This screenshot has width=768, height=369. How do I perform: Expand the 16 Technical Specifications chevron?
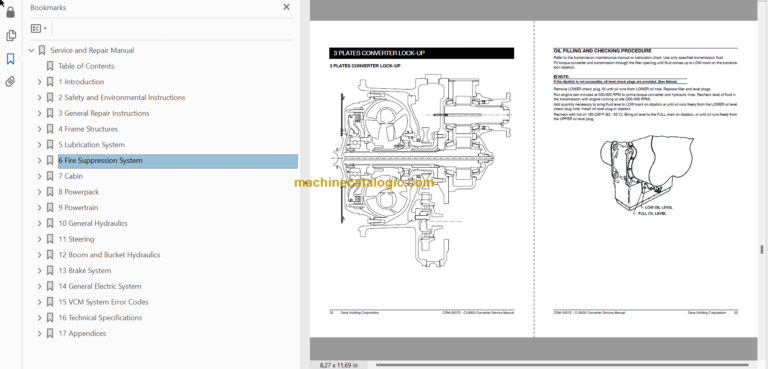40,318
